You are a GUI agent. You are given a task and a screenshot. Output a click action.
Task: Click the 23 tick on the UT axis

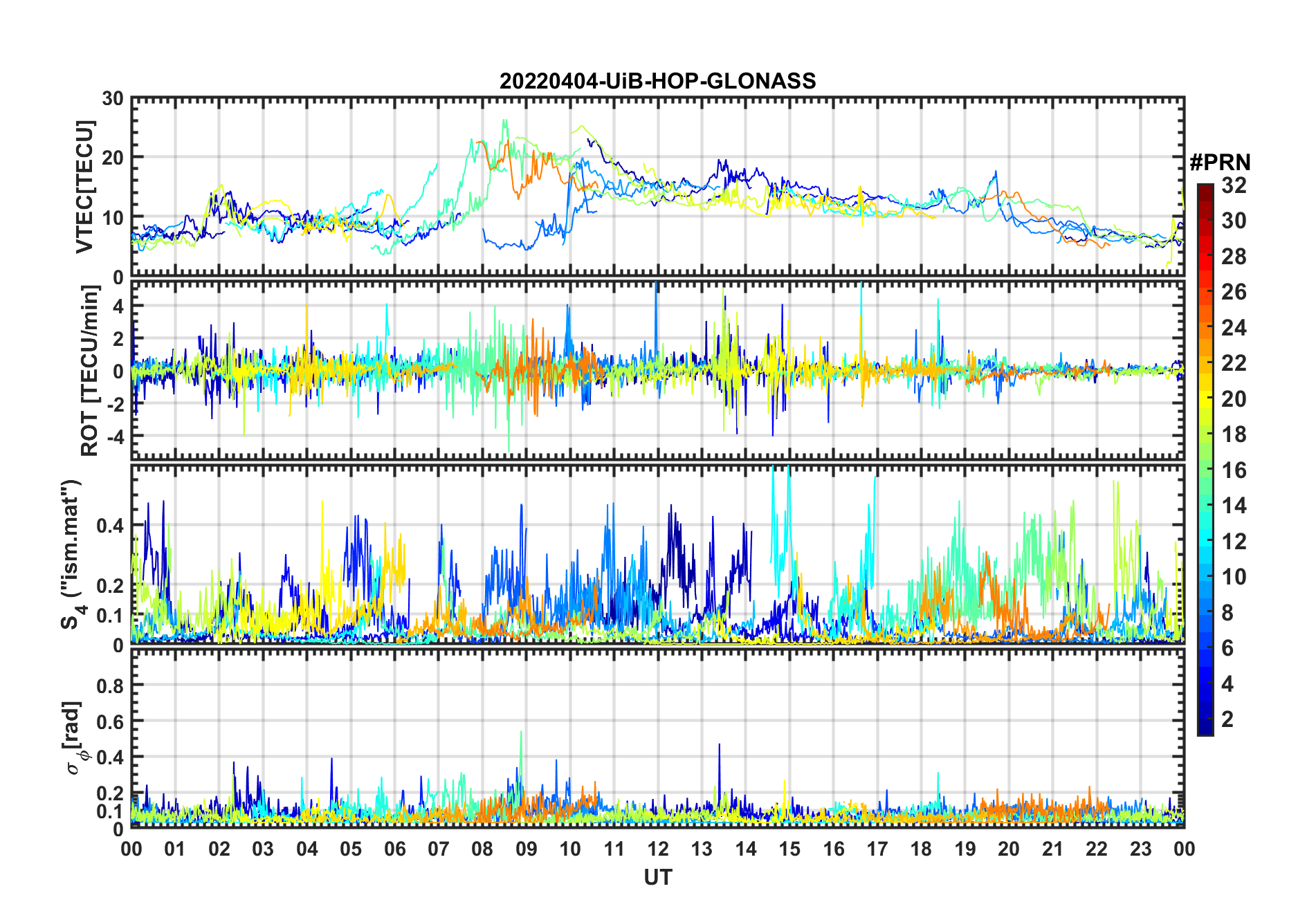coord(1140,849)
